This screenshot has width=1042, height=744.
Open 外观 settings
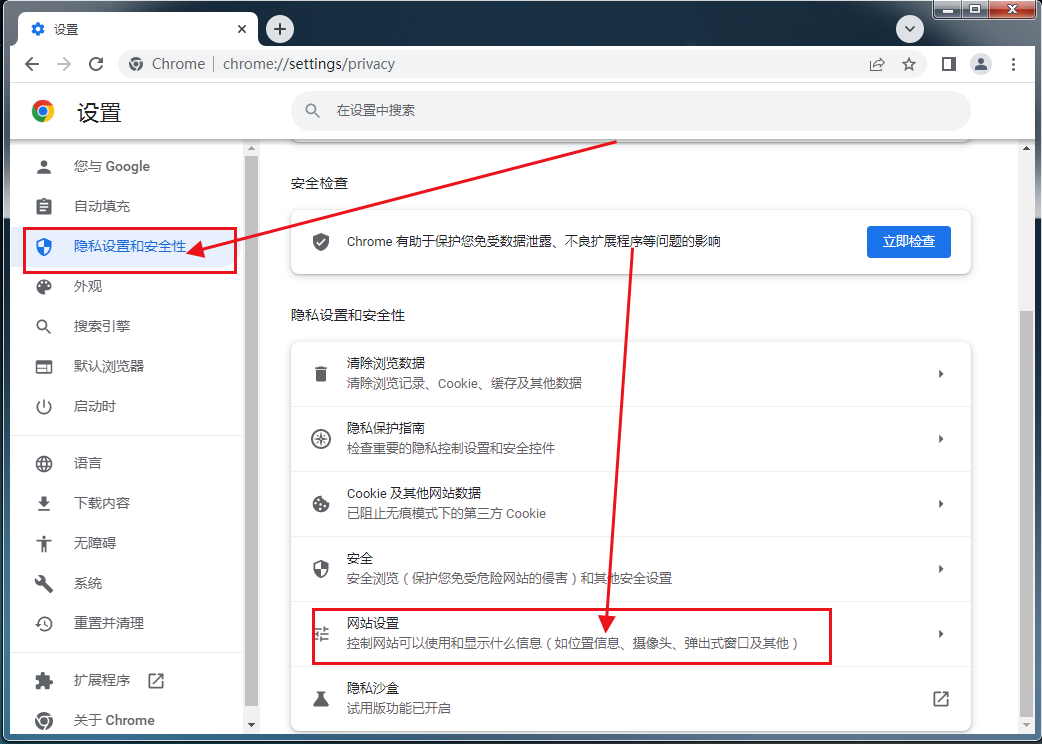[127, 286]
